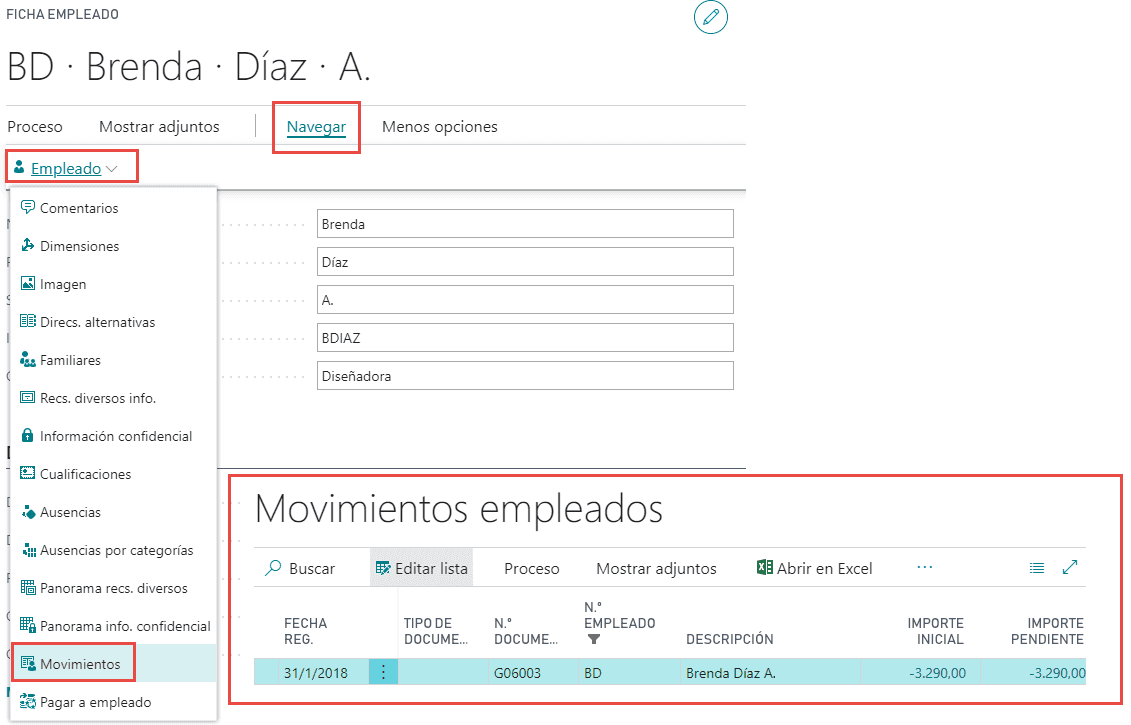The height and width of the screenshot is (725, 1131).
Task: Open Comentarios from the Empleado menu icon
Action: (x=30, y=208)
